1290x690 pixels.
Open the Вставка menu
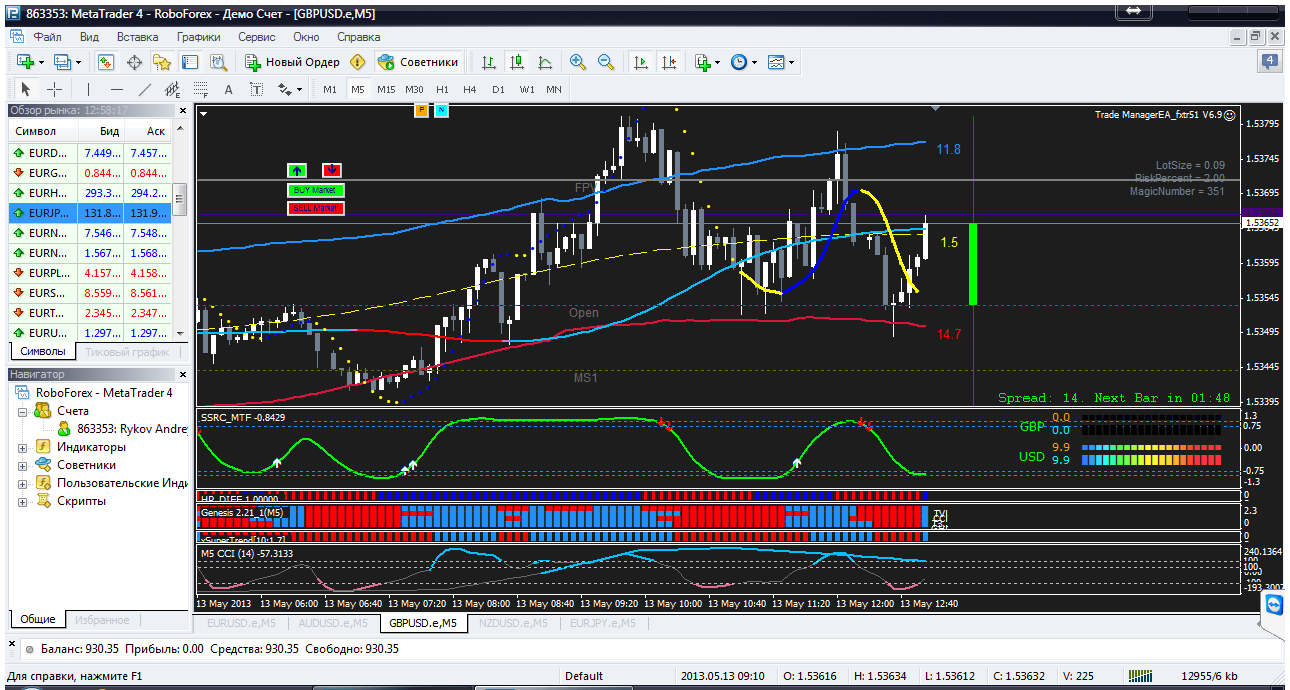click(137, 36)
